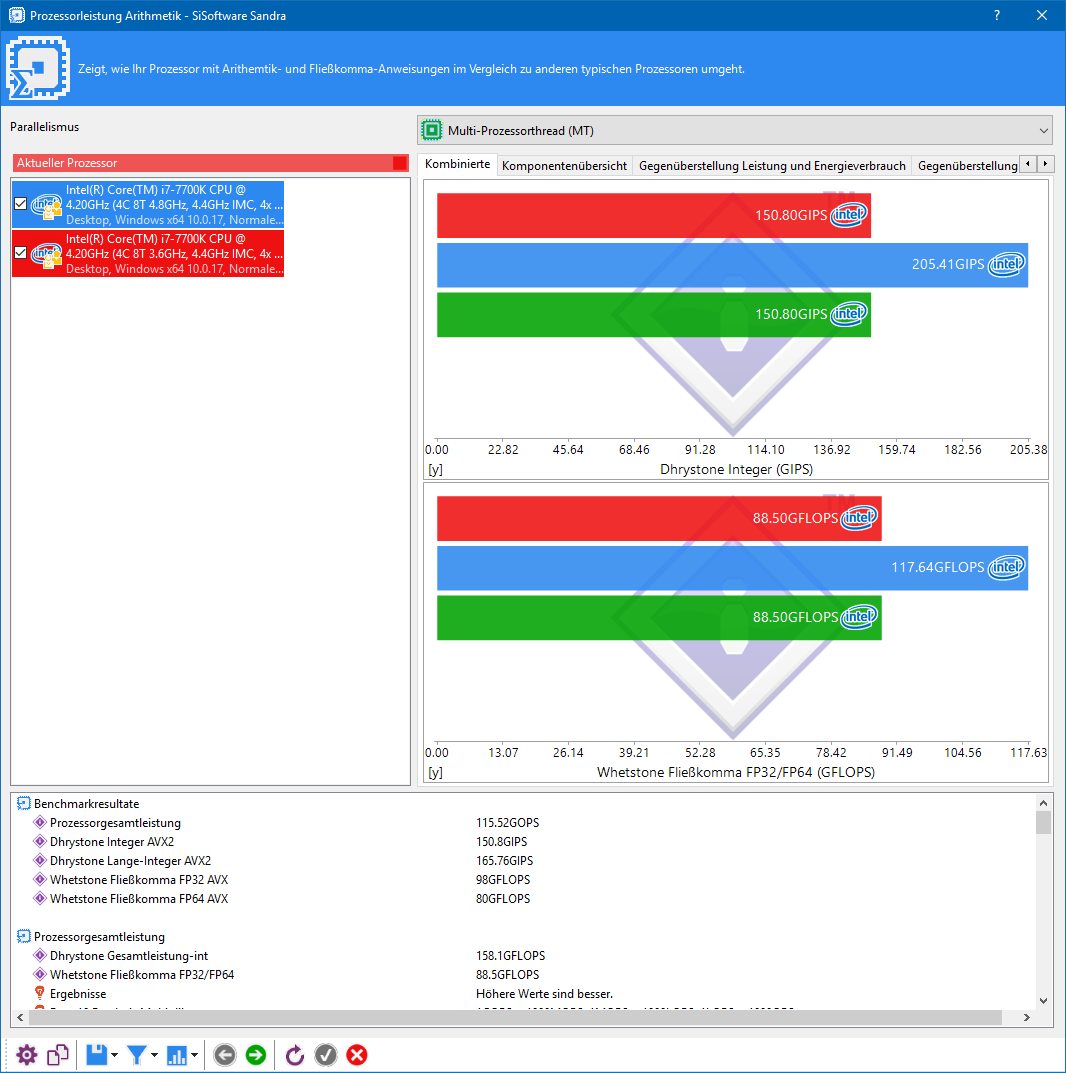Click the Intel logo on 117.64GFLOPS bar

1006,567
